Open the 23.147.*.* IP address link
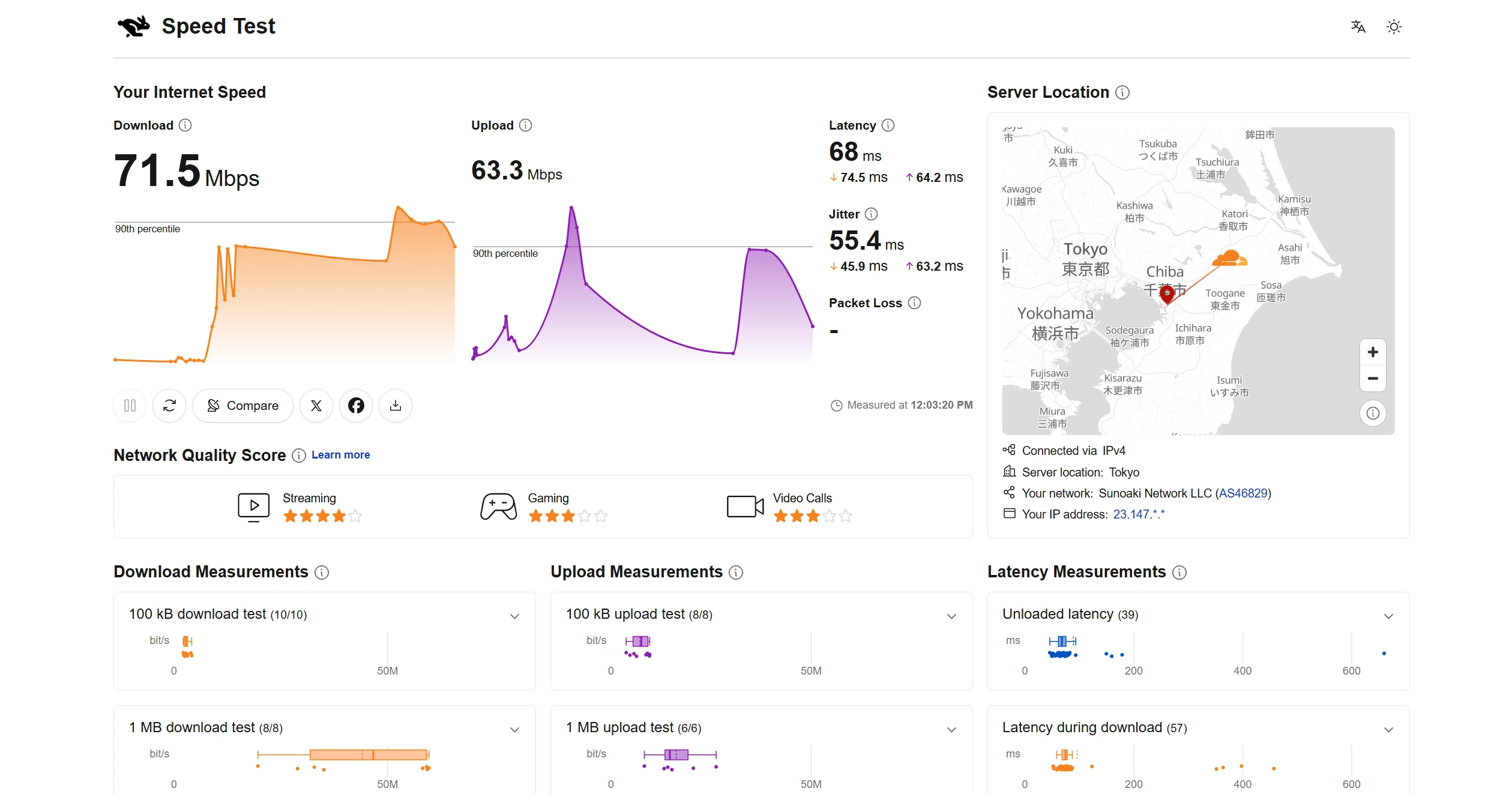This screenshot has height=794, width=1512. [1139, 514]
